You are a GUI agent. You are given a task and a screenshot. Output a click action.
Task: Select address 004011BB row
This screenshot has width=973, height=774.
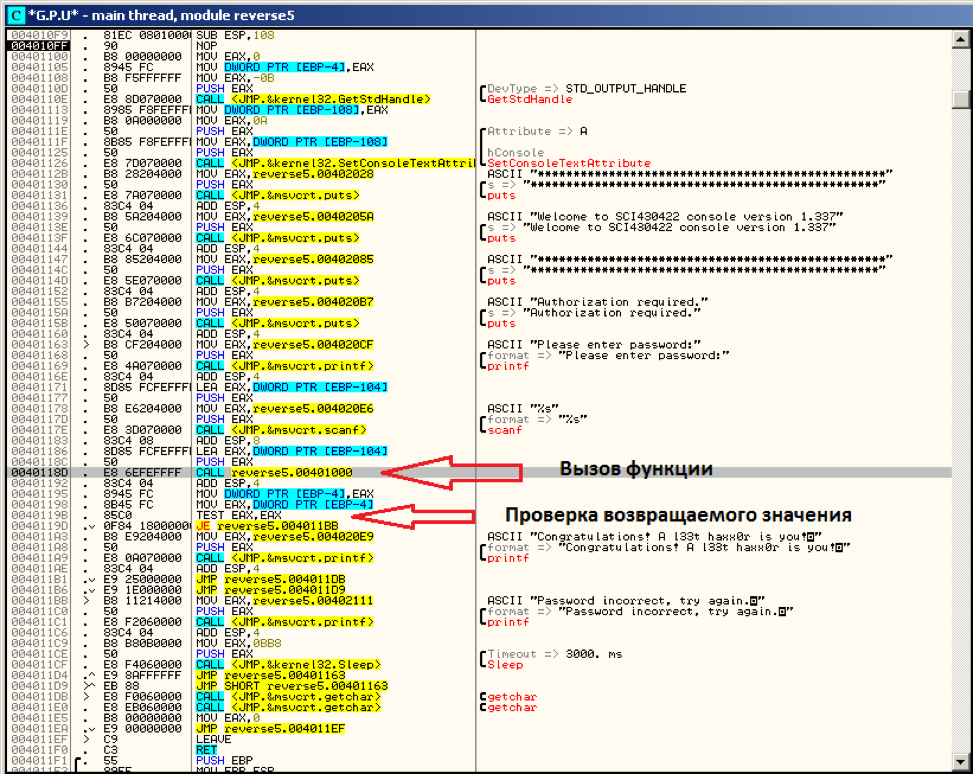click(40, 601)
